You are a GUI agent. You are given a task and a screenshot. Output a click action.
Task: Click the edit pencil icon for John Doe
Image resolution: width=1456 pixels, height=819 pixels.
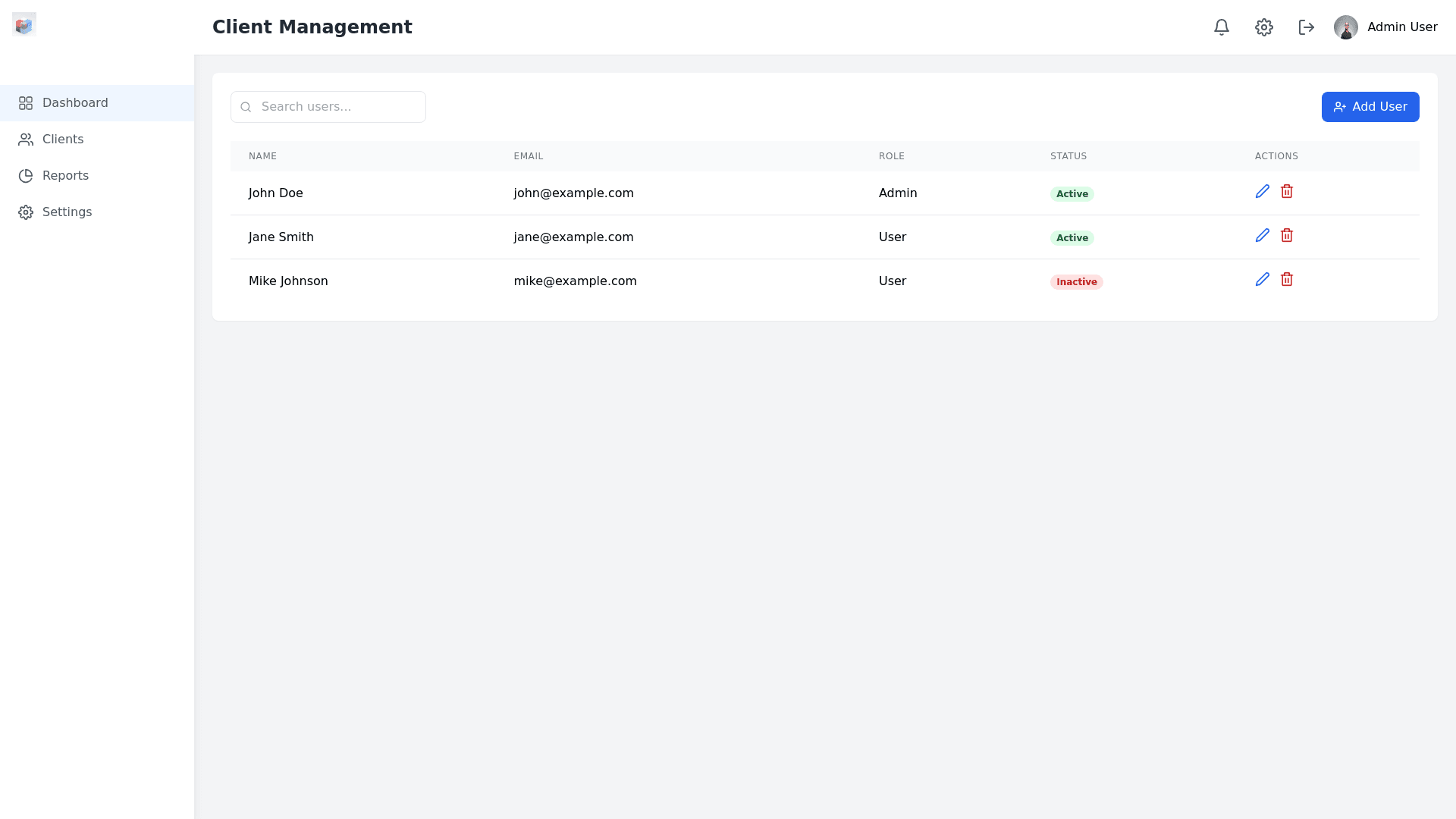pos(1262,191)
